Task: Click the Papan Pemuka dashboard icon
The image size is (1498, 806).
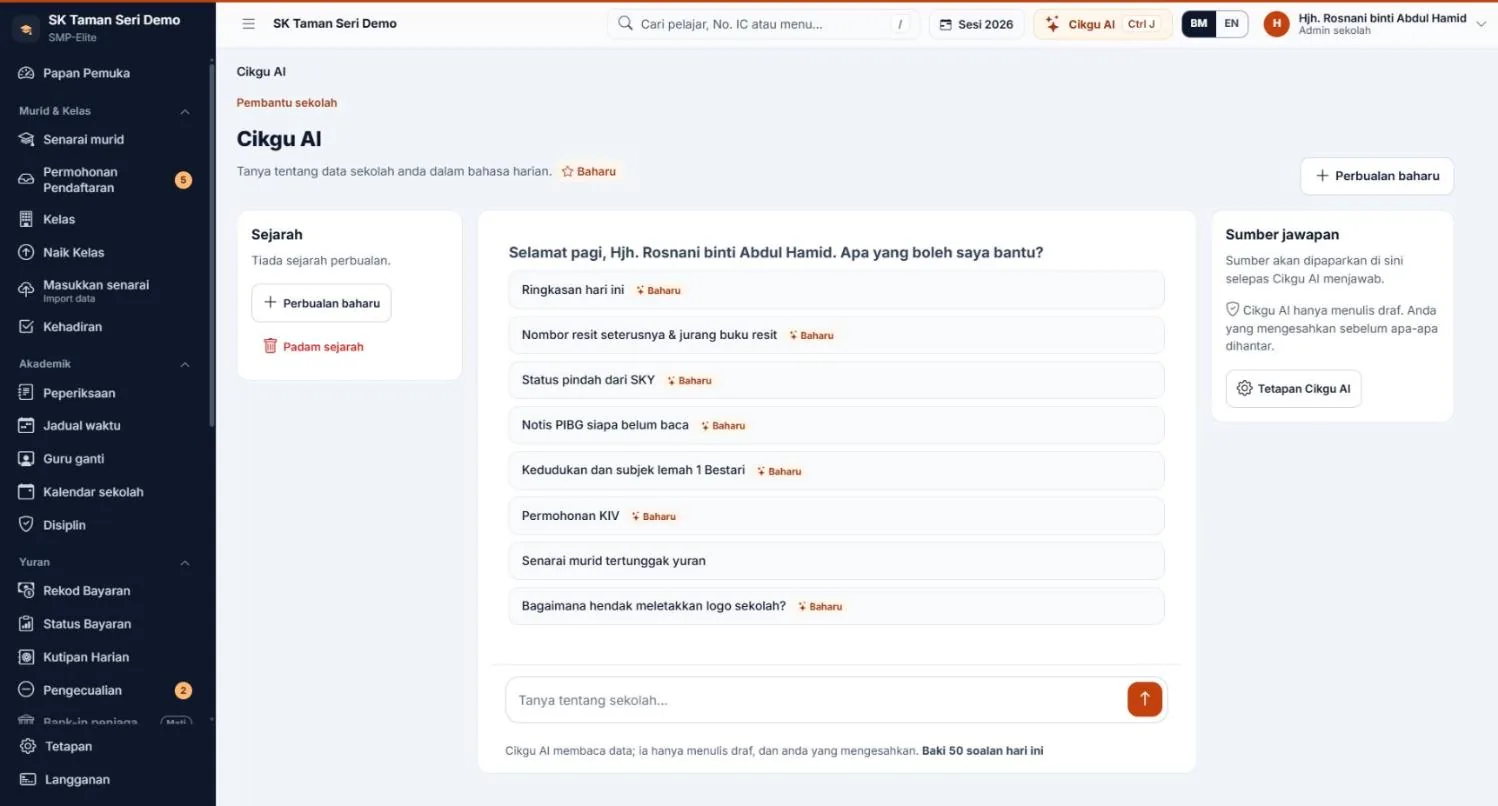Action: point(26,73)
